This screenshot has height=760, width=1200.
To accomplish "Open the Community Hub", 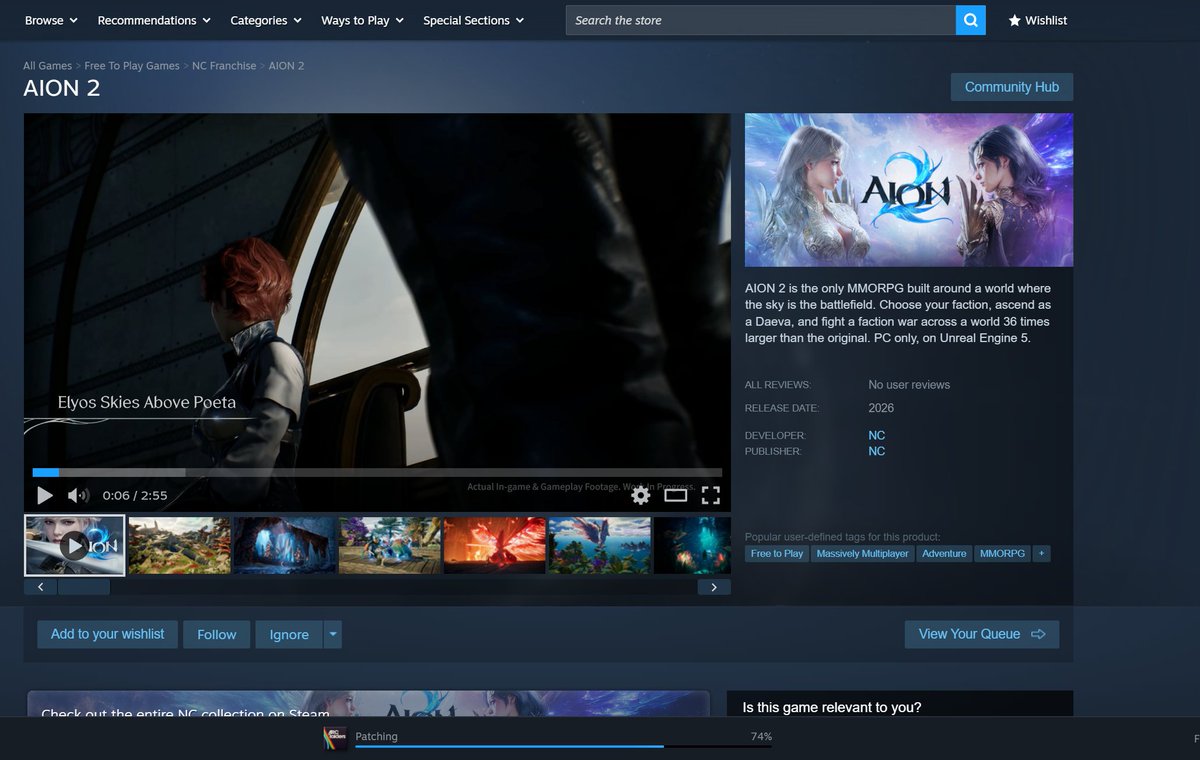I will coord(1012,87).
